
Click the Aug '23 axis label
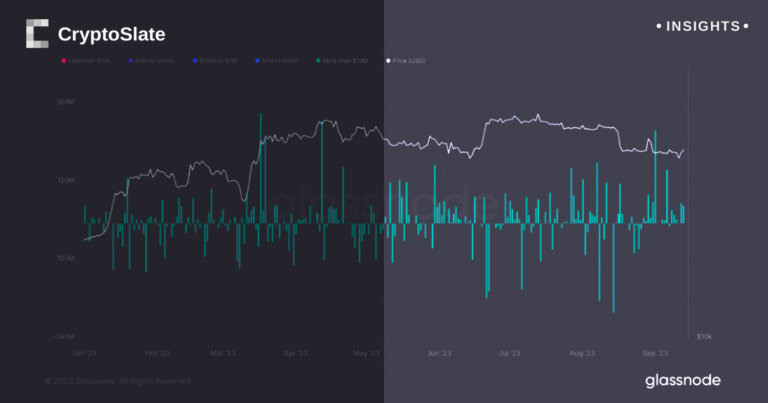582,353
